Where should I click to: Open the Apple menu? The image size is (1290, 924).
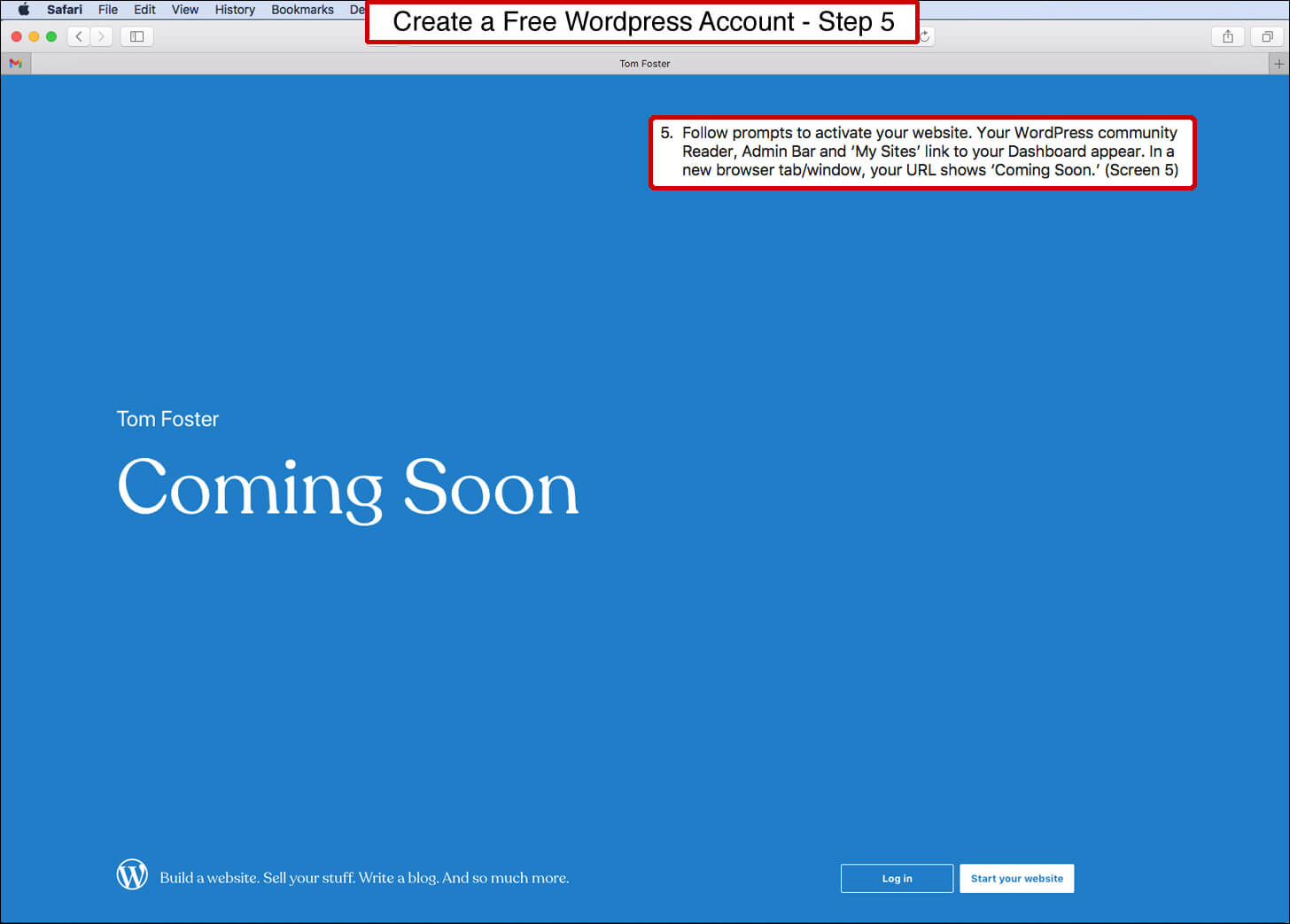click(x=24, y=10)
